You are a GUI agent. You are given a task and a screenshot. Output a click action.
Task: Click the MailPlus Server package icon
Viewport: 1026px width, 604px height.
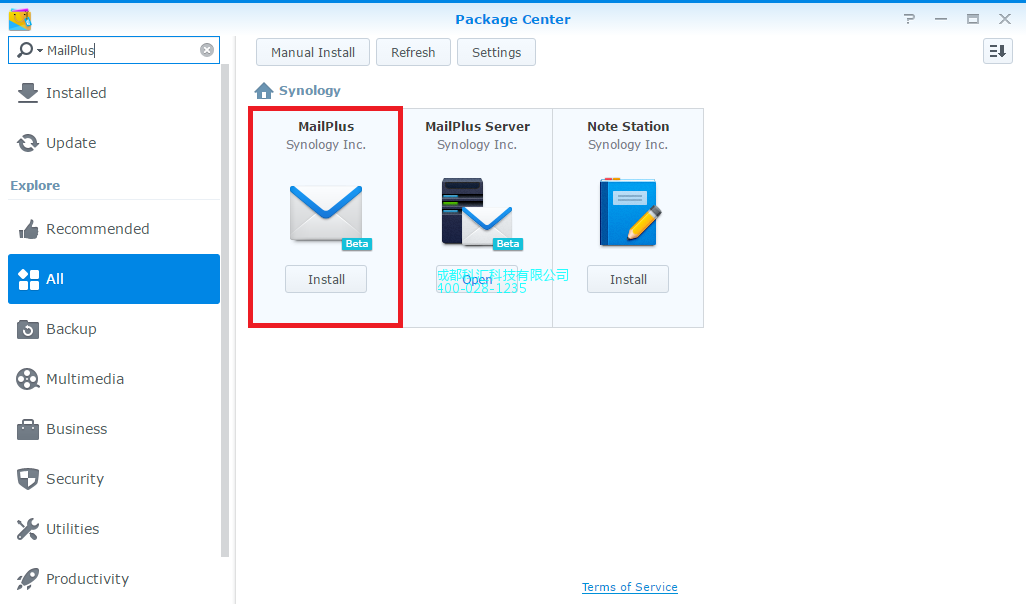477,212
